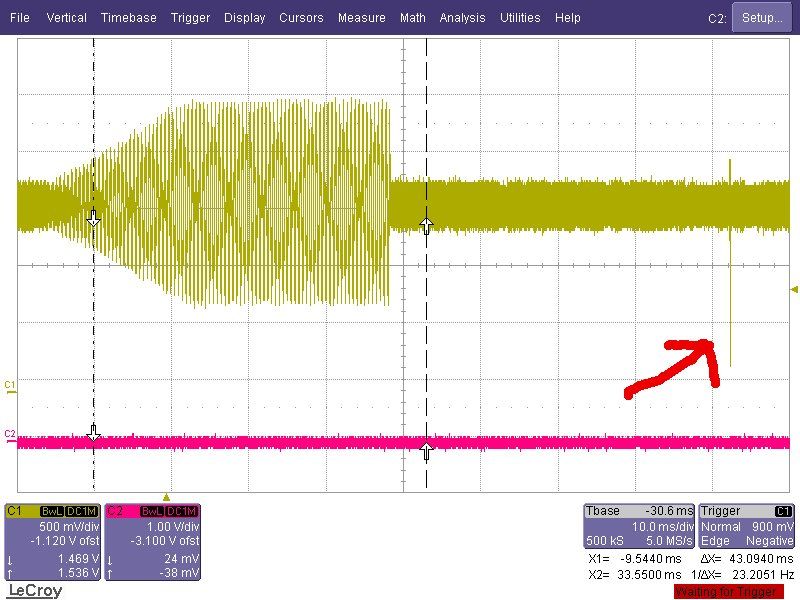Click the -30.6 ms timebase delay value
This screenshot has height=600, width=800.
click(669, 511)
